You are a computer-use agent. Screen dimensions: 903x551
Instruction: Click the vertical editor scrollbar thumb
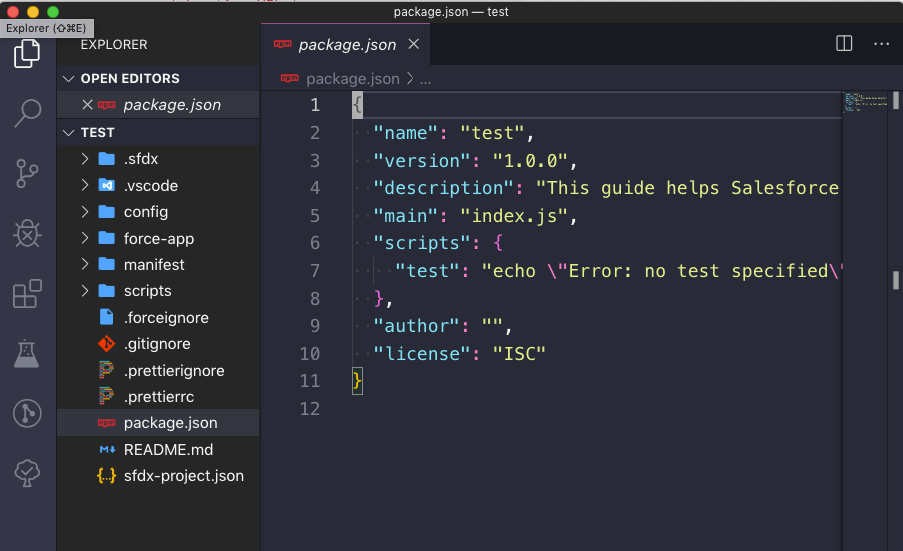click(x=896, y=100)
